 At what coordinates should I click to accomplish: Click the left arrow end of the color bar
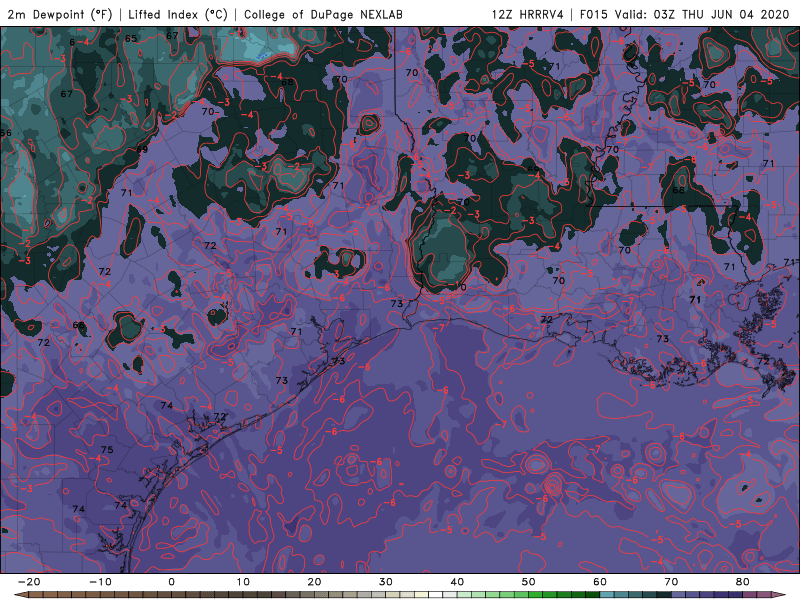20,595
